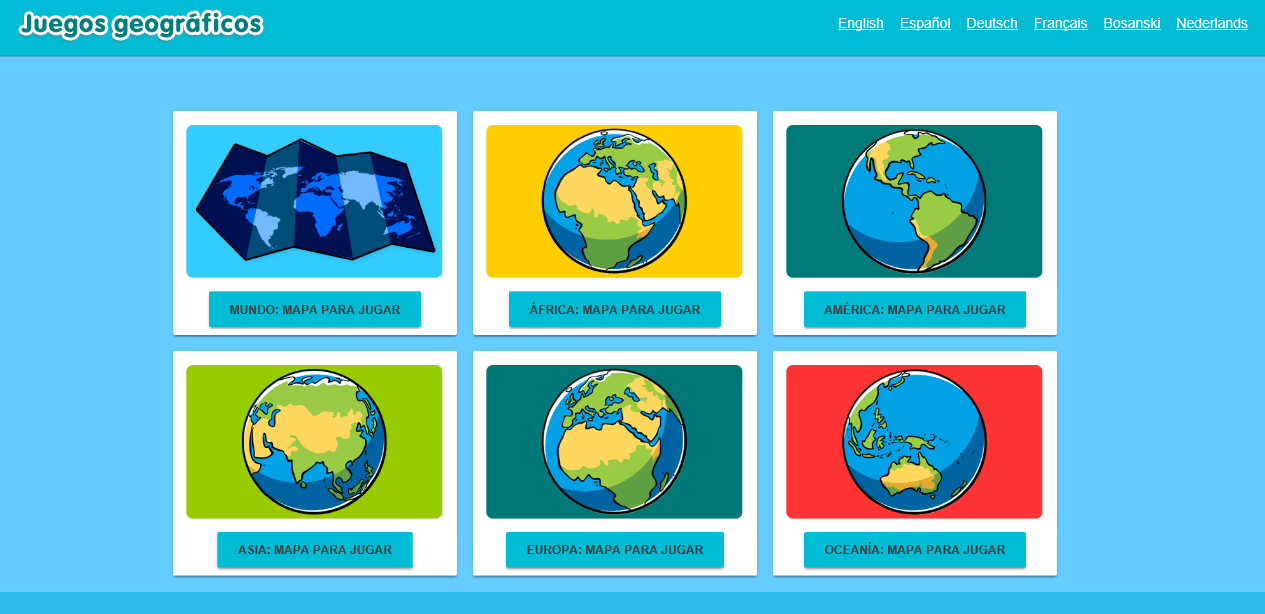The height and width of the screenshot is (614, 1265).
Task: Switch to Français
Action: pyautogui.click(x=1060, y=23)
